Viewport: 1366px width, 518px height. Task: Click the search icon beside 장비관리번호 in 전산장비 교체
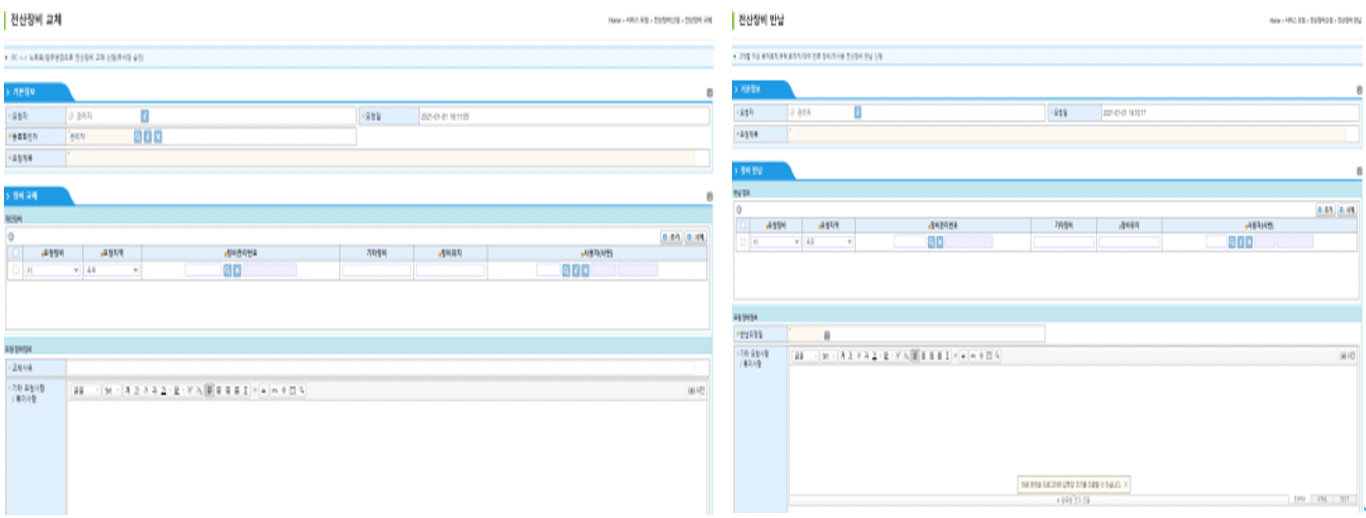coord(227,270)
